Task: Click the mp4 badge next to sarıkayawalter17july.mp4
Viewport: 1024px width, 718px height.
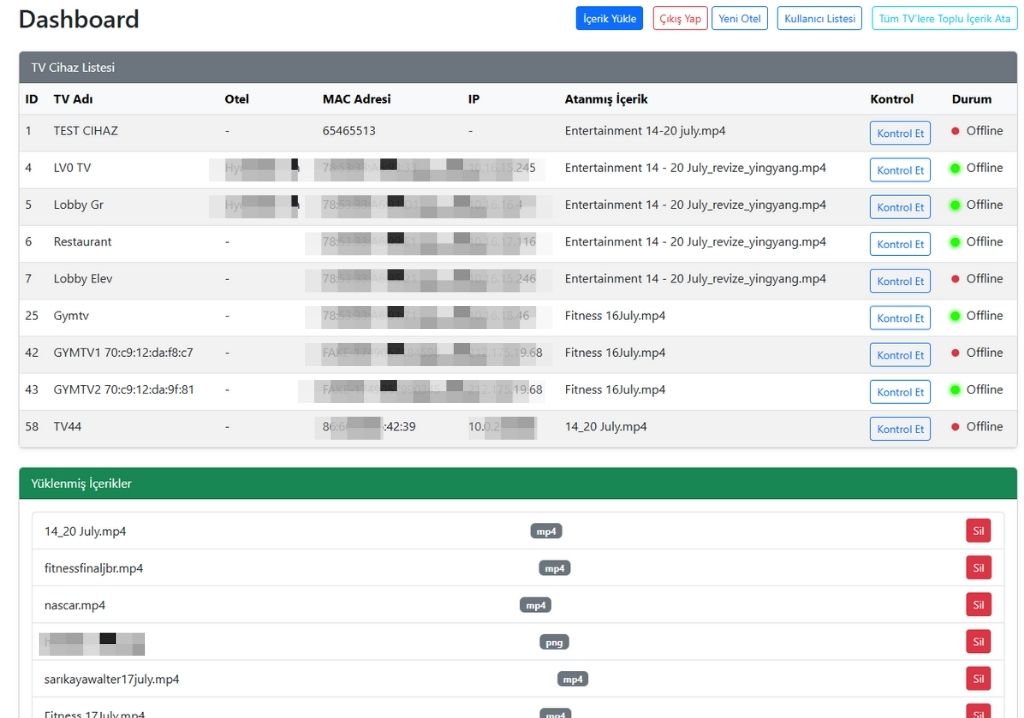Action: coord(572,678)
